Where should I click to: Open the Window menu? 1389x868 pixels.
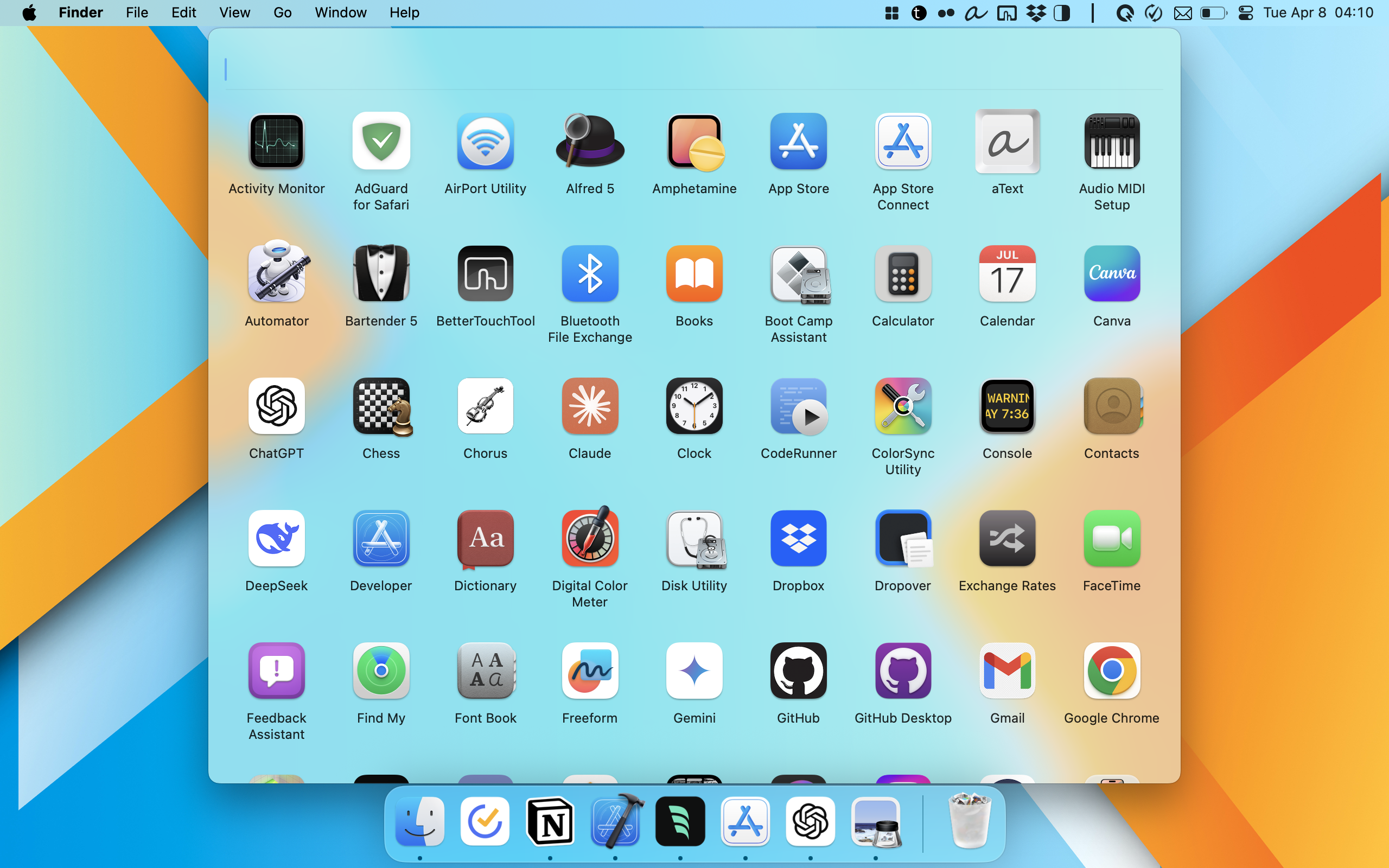coord(340,12)
